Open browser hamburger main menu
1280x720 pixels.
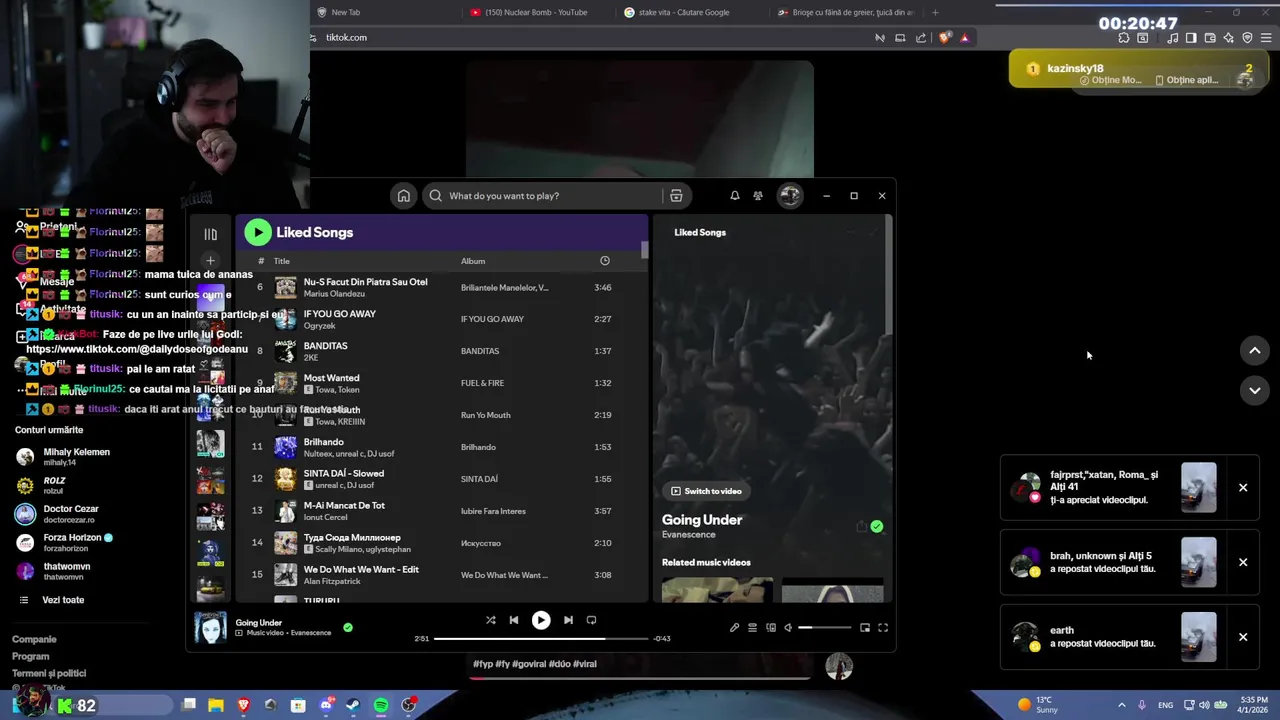(x=1266, y=38)
